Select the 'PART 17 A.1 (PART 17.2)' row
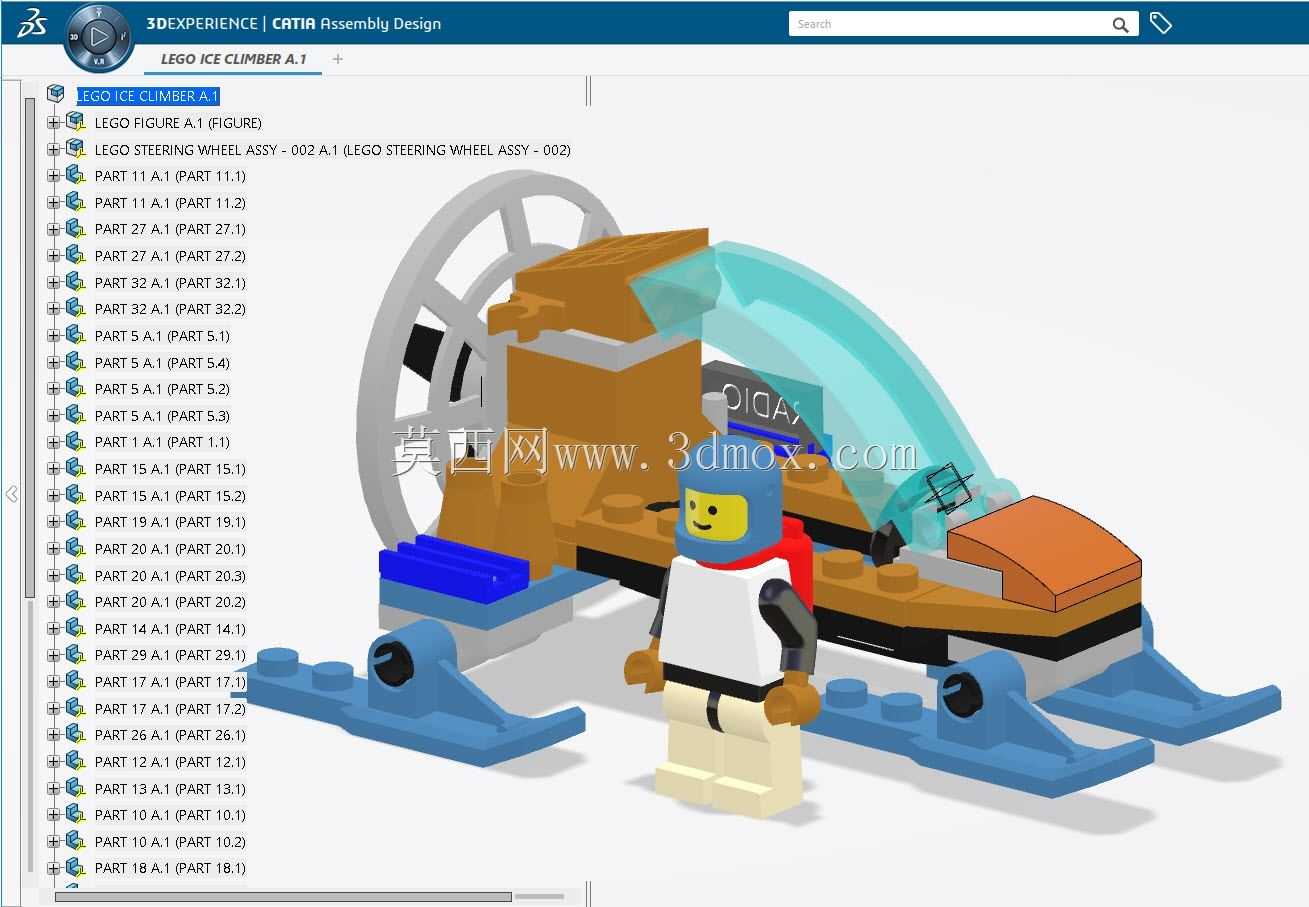 (170, 709)
